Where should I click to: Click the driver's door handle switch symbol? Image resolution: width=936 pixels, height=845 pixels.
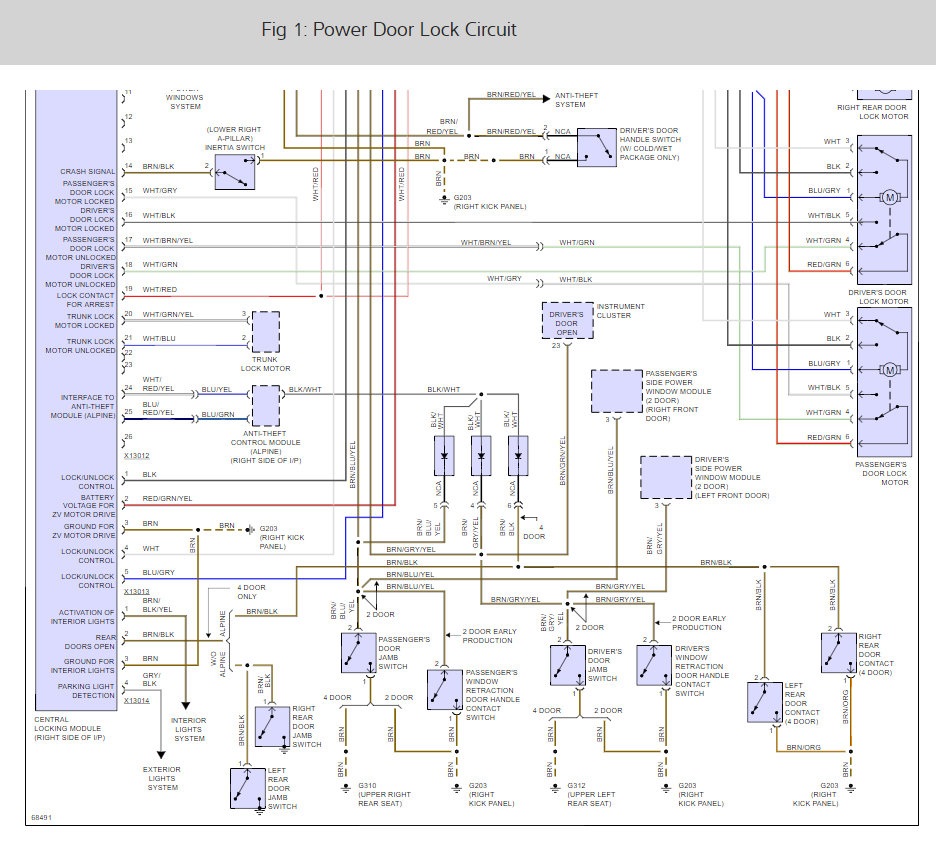click(596, 147)
